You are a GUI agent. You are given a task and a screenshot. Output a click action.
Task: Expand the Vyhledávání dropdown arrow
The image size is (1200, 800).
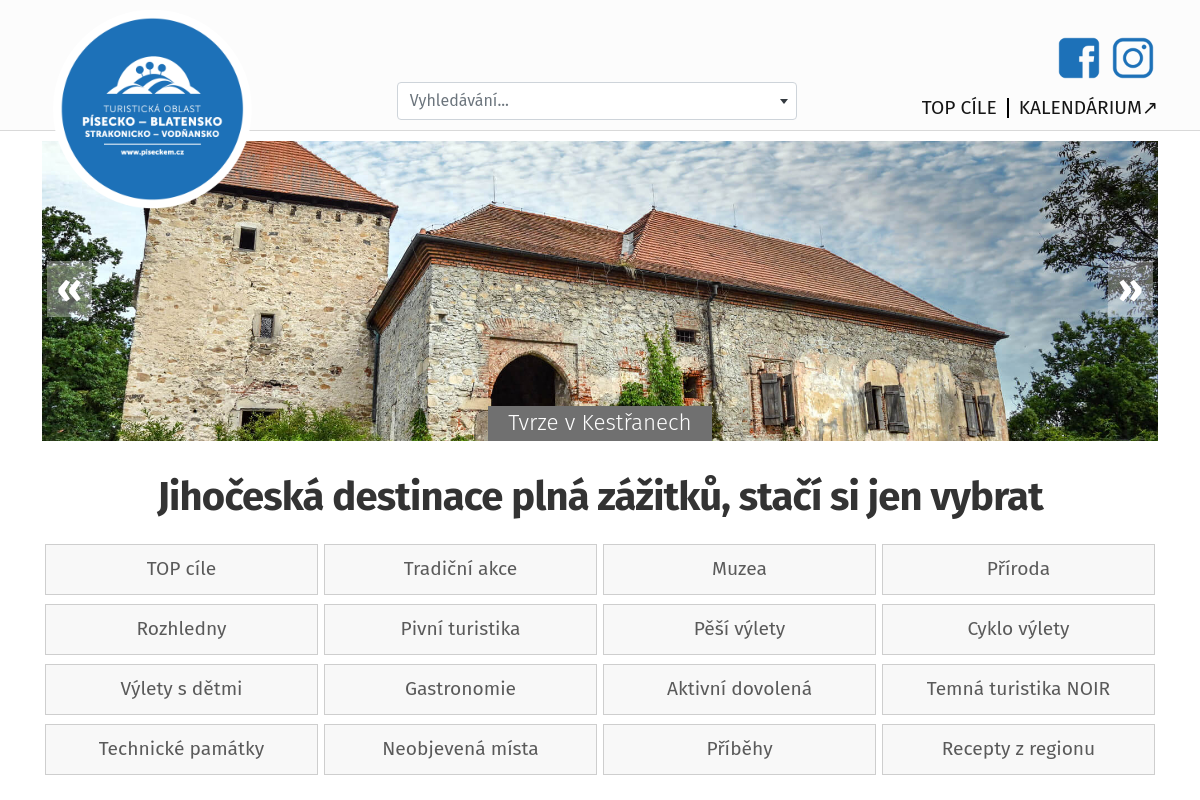pyautogui.click(x=784, y=101)
